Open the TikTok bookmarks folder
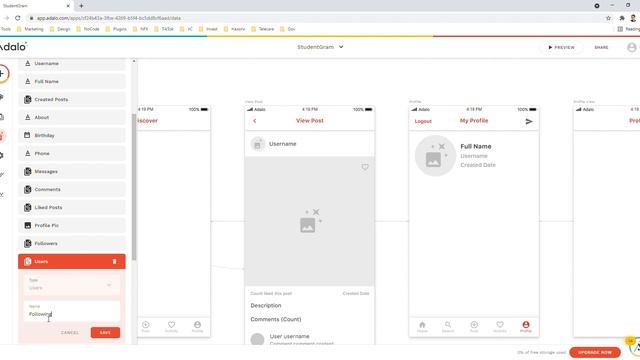This screenshot has height=360, width=640. (164, 29)
